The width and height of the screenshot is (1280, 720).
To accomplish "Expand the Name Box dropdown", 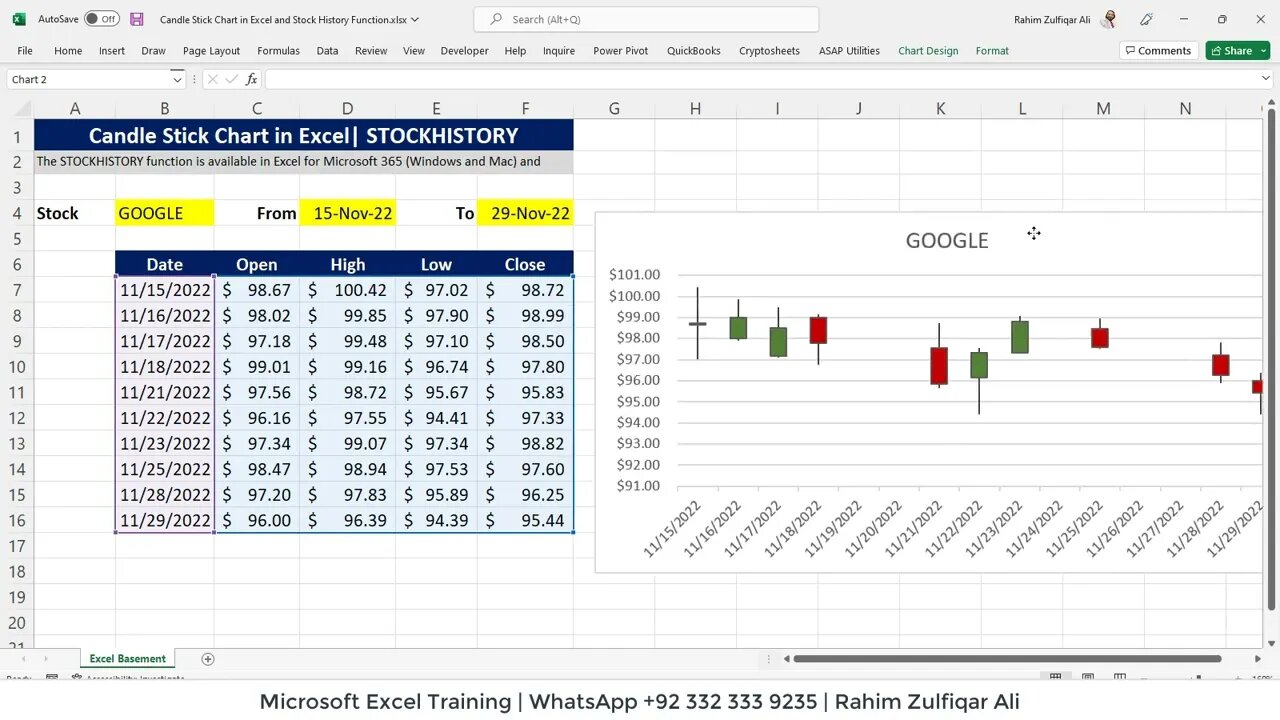I will (x=177, y=79).
